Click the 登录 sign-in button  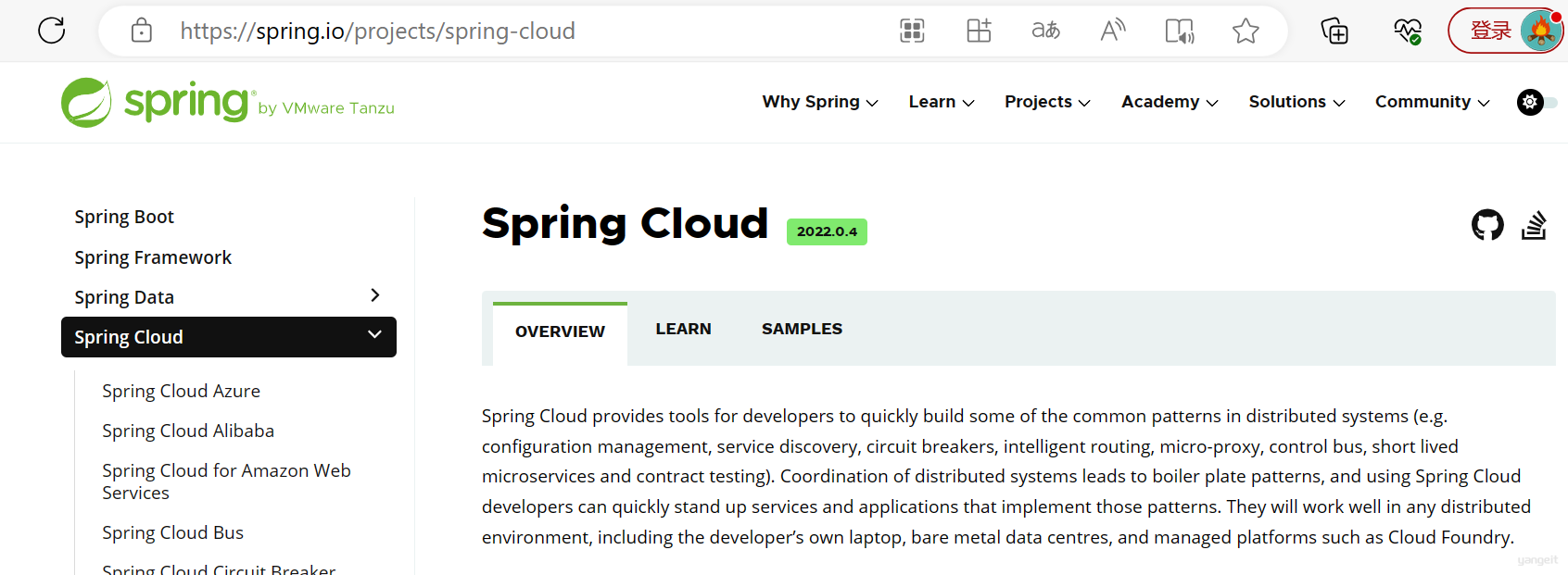click(x=1491, y=31)
